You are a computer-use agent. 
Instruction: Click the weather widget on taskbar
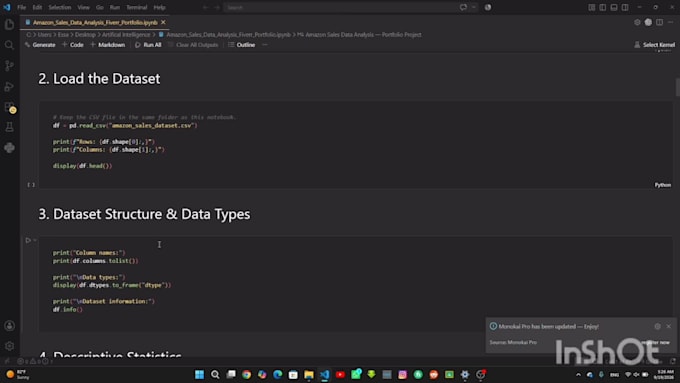click(17, 374)
